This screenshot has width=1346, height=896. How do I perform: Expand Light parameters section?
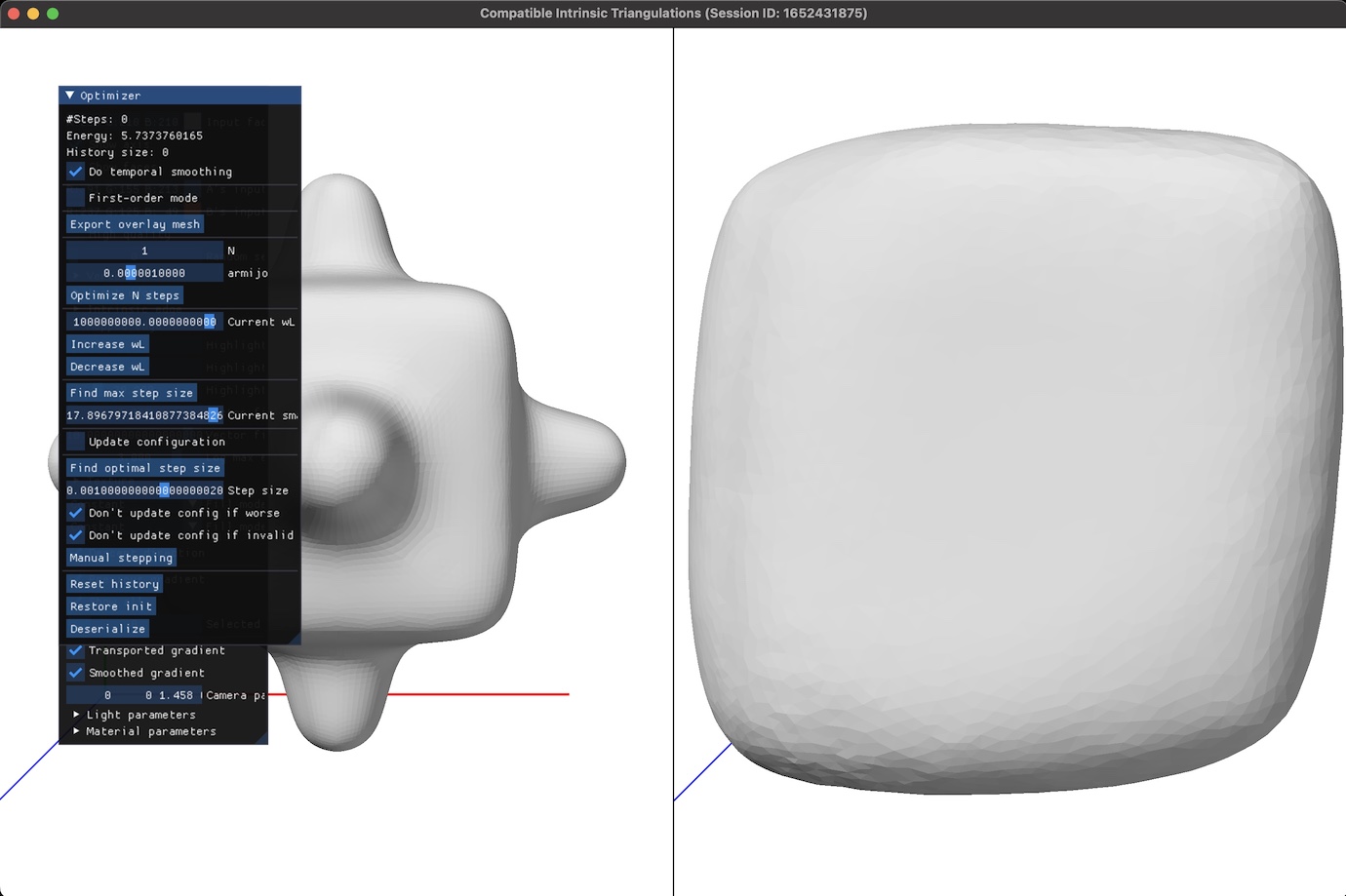coord(76,715)
